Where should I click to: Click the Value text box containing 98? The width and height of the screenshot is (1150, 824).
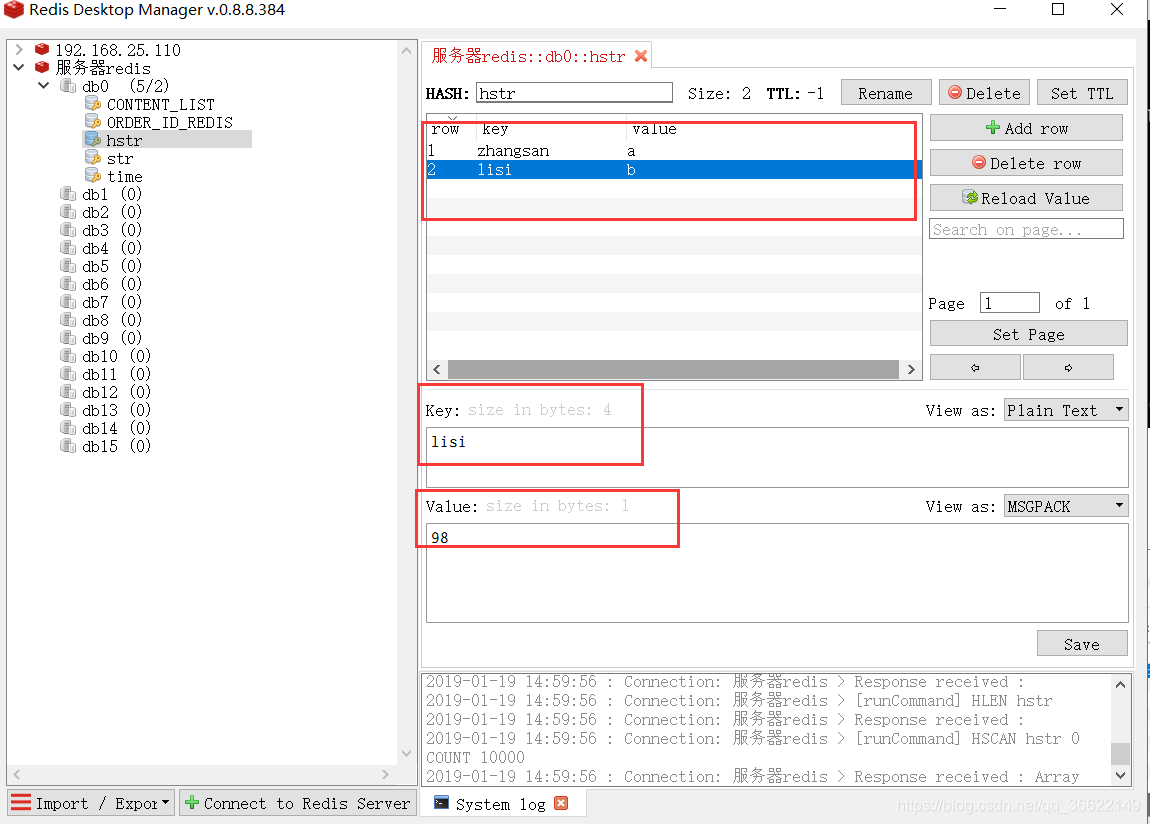point(777,573)
